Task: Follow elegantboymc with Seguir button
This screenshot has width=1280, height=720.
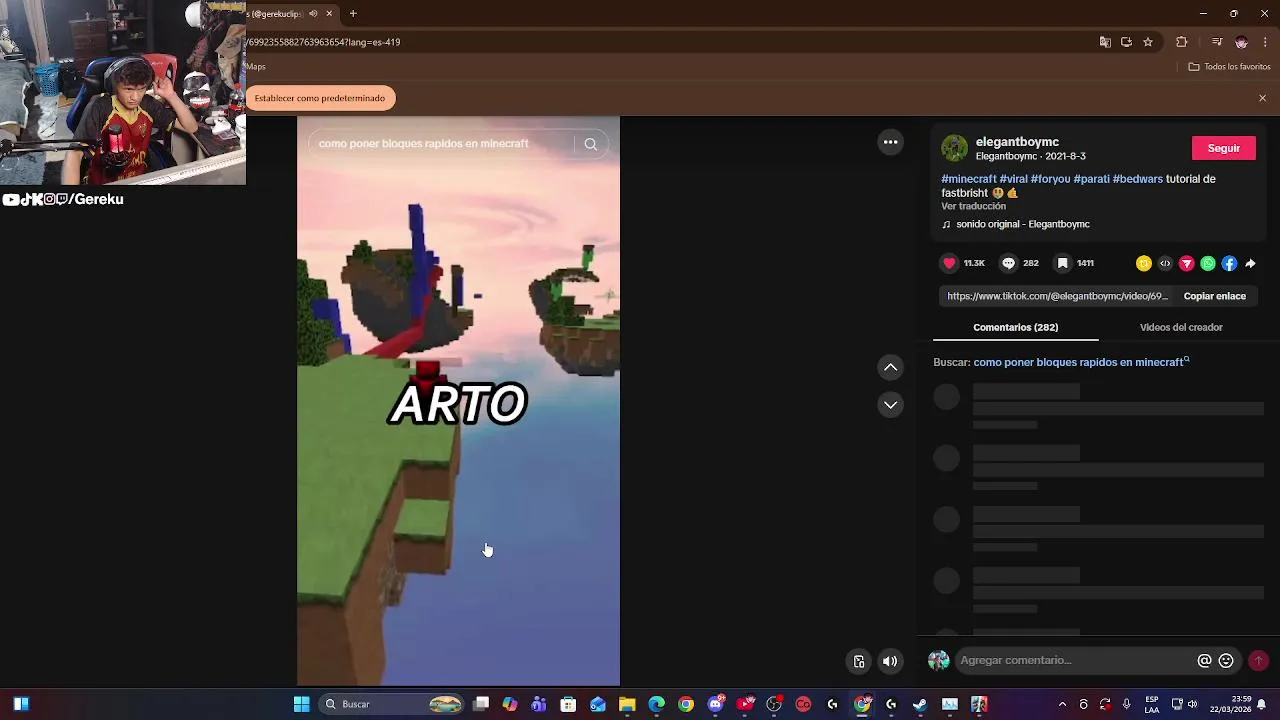Action: pos(1223,148)
